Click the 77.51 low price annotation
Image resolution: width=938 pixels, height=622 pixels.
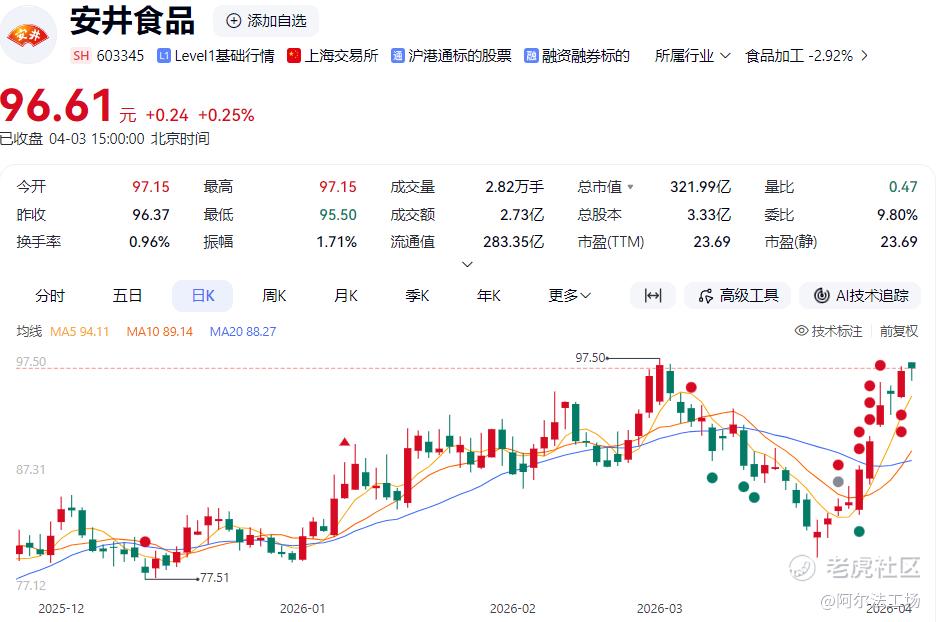point(214,578)
